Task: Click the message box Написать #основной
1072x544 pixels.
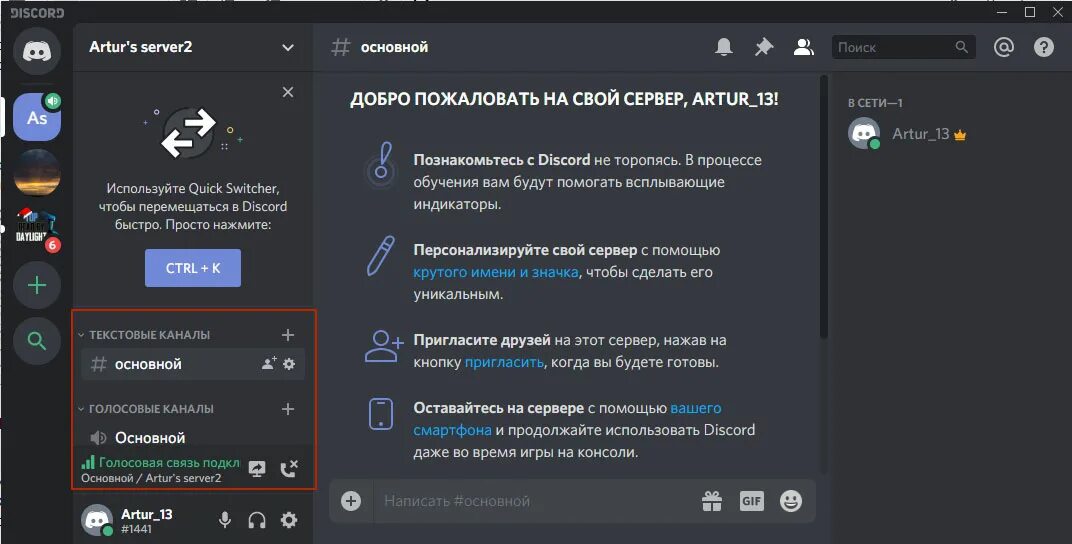Action: click(533, 502)
